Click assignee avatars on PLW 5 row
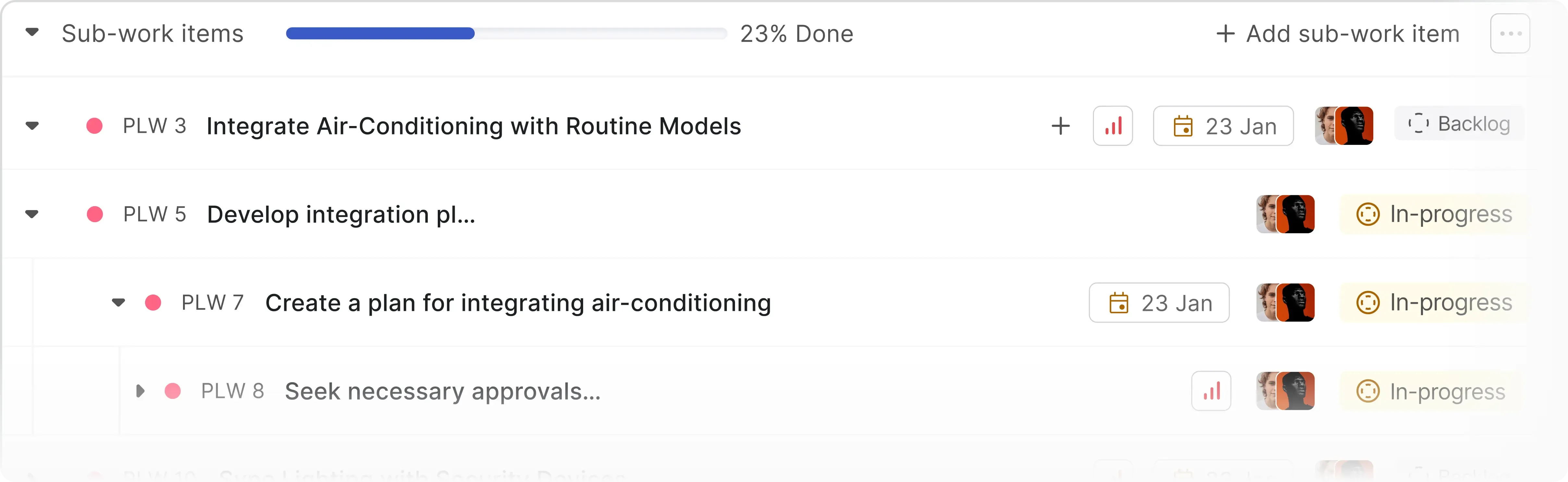 click(x=1285, y=214)
